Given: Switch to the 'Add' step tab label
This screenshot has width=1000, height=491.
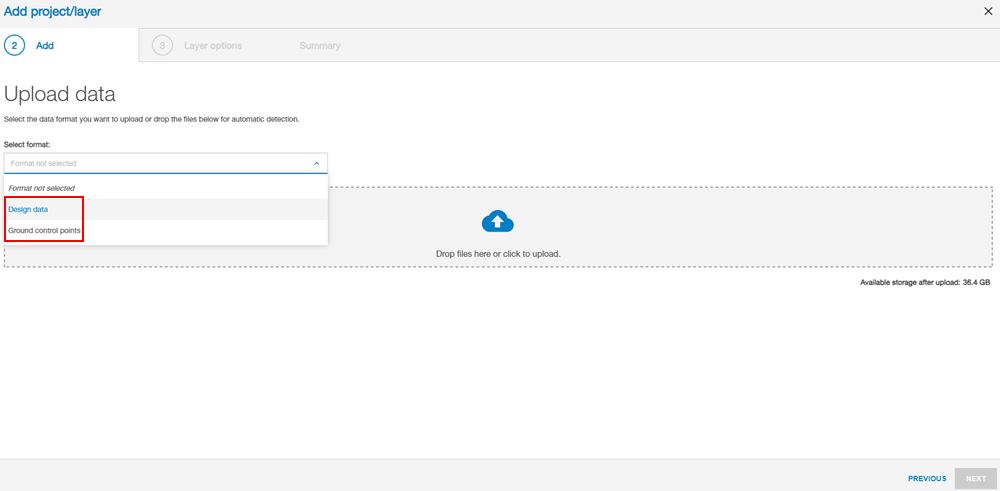Looking at the screenshot, I should tap(45, 46).
